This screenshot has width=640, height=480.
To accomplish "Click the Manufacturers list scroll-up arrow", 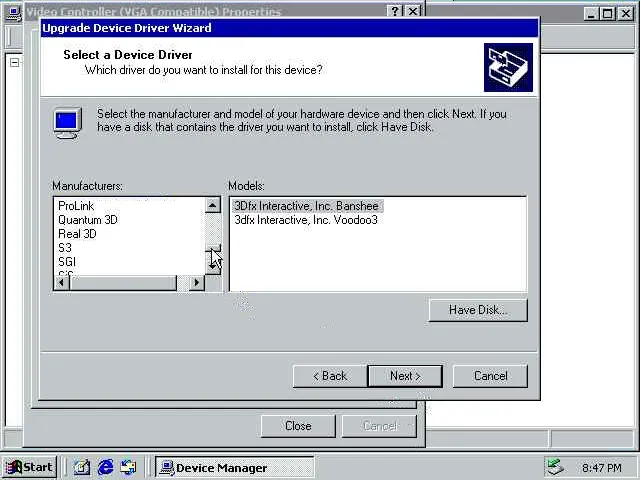I will coord(213,205).
